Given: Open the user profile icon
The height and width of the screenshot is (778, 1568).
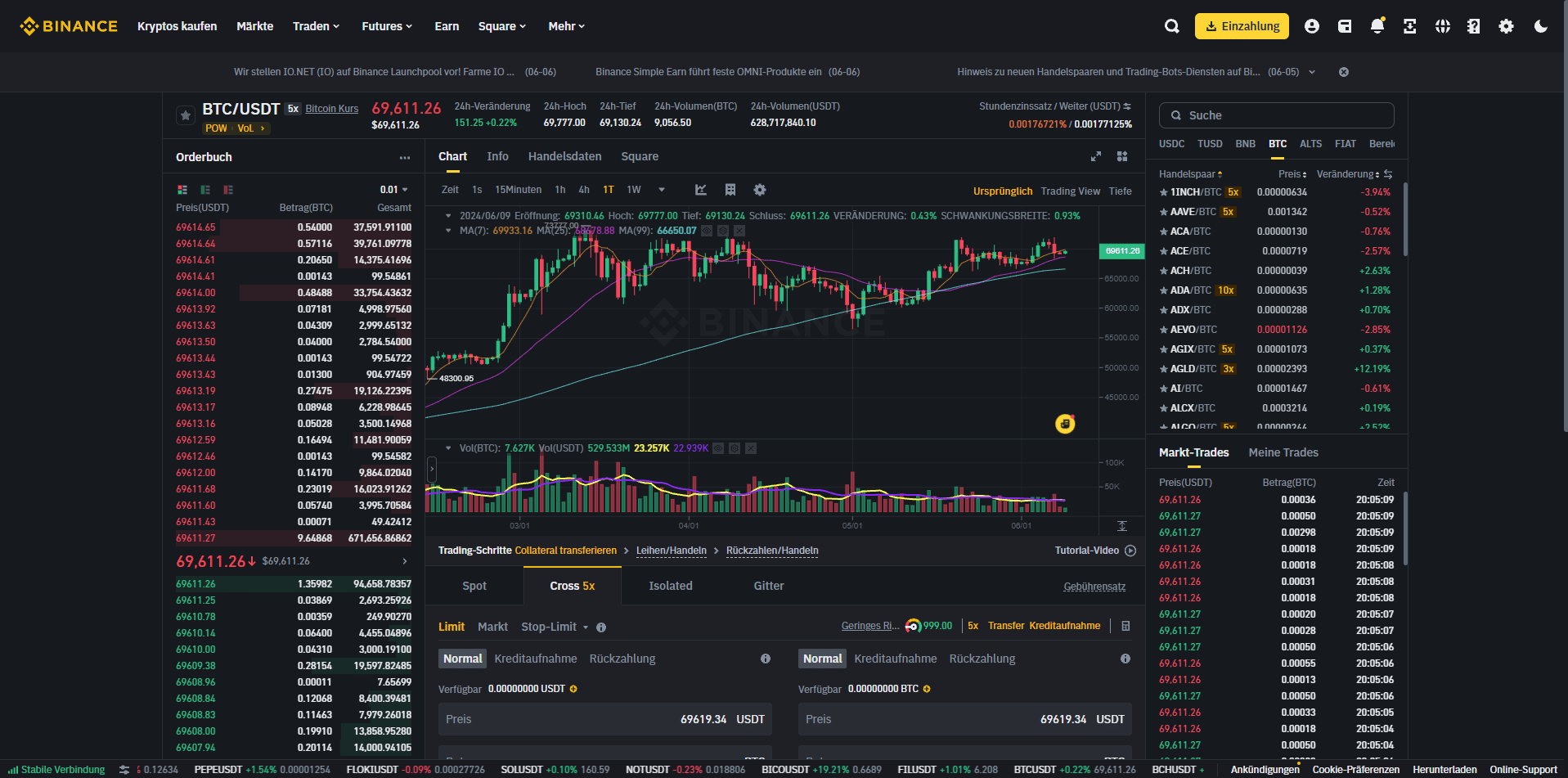Looking at the screenshot, I should click(x=1312, y=26).
